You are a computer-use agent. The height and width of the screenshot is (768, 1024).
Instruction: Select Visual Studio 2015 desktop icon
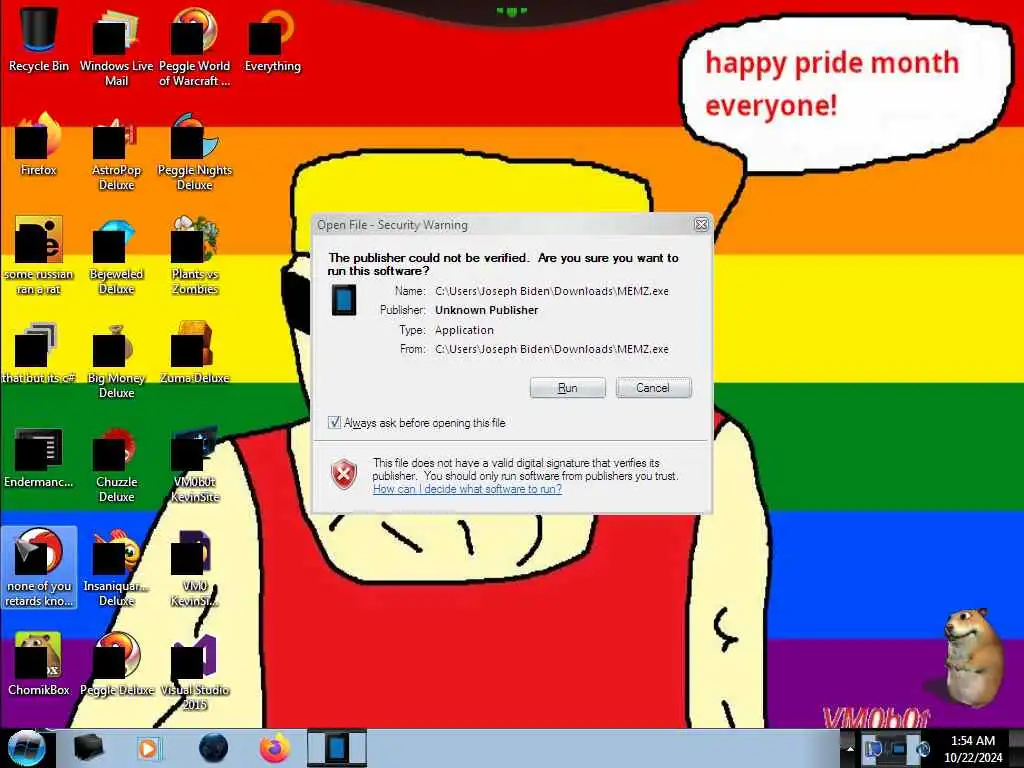click(195, 671)
